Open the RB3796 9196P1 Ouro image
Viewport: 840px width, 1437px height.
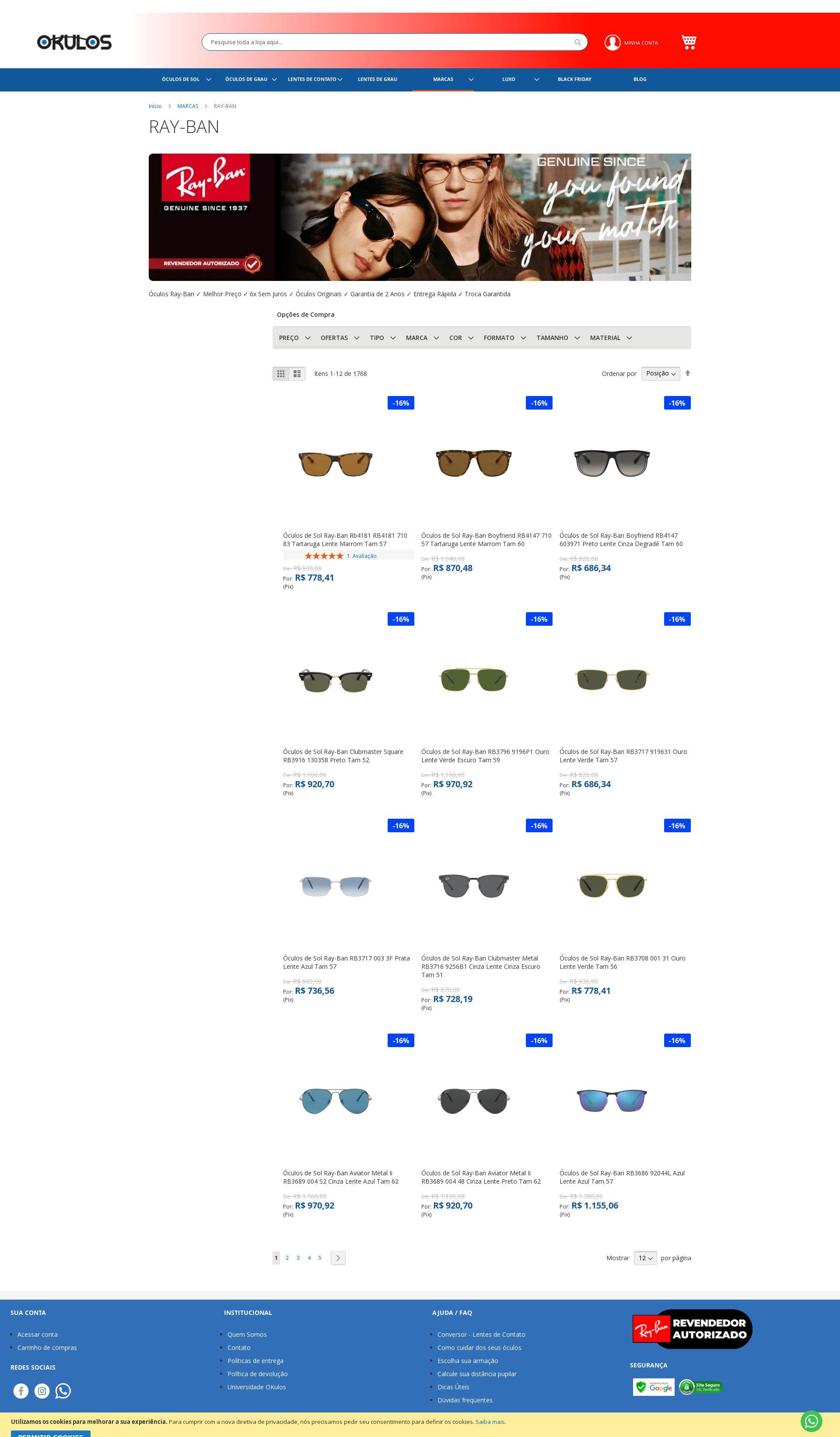473,679
